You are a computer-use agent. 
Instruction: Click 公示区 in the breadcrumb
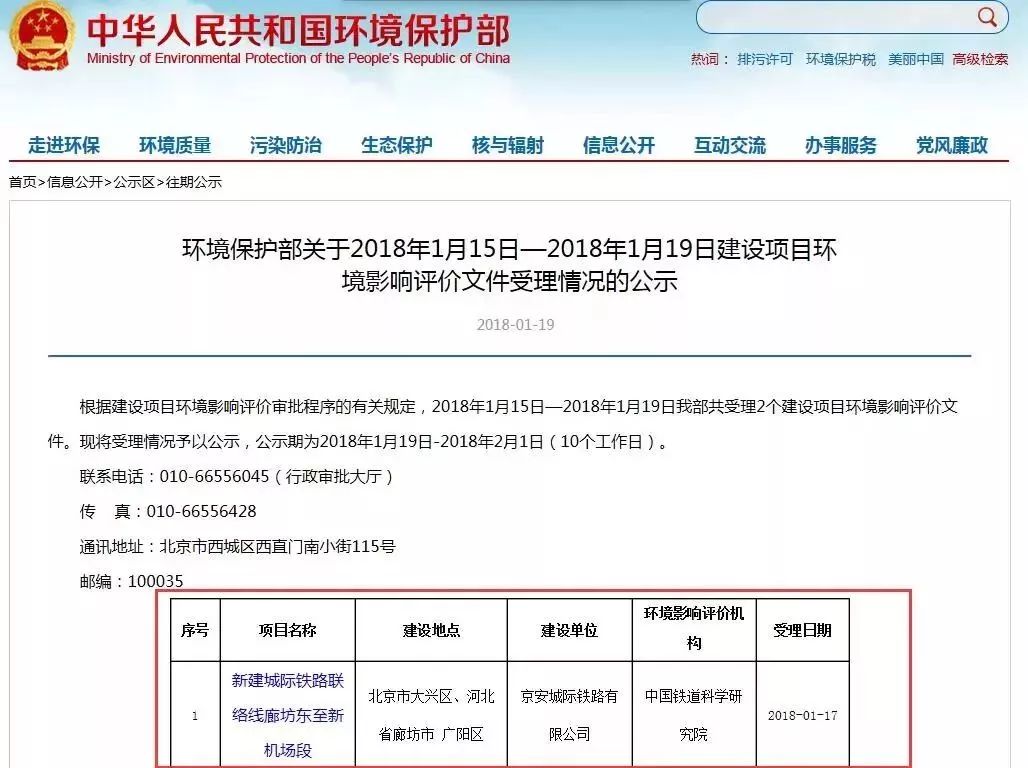coord(134,182)
